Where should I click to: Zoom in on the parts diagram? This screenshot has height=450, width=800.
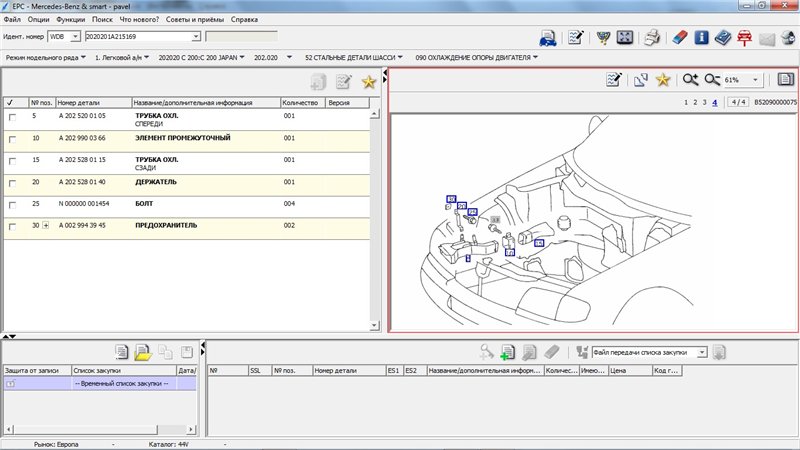[x=689, y=80]
